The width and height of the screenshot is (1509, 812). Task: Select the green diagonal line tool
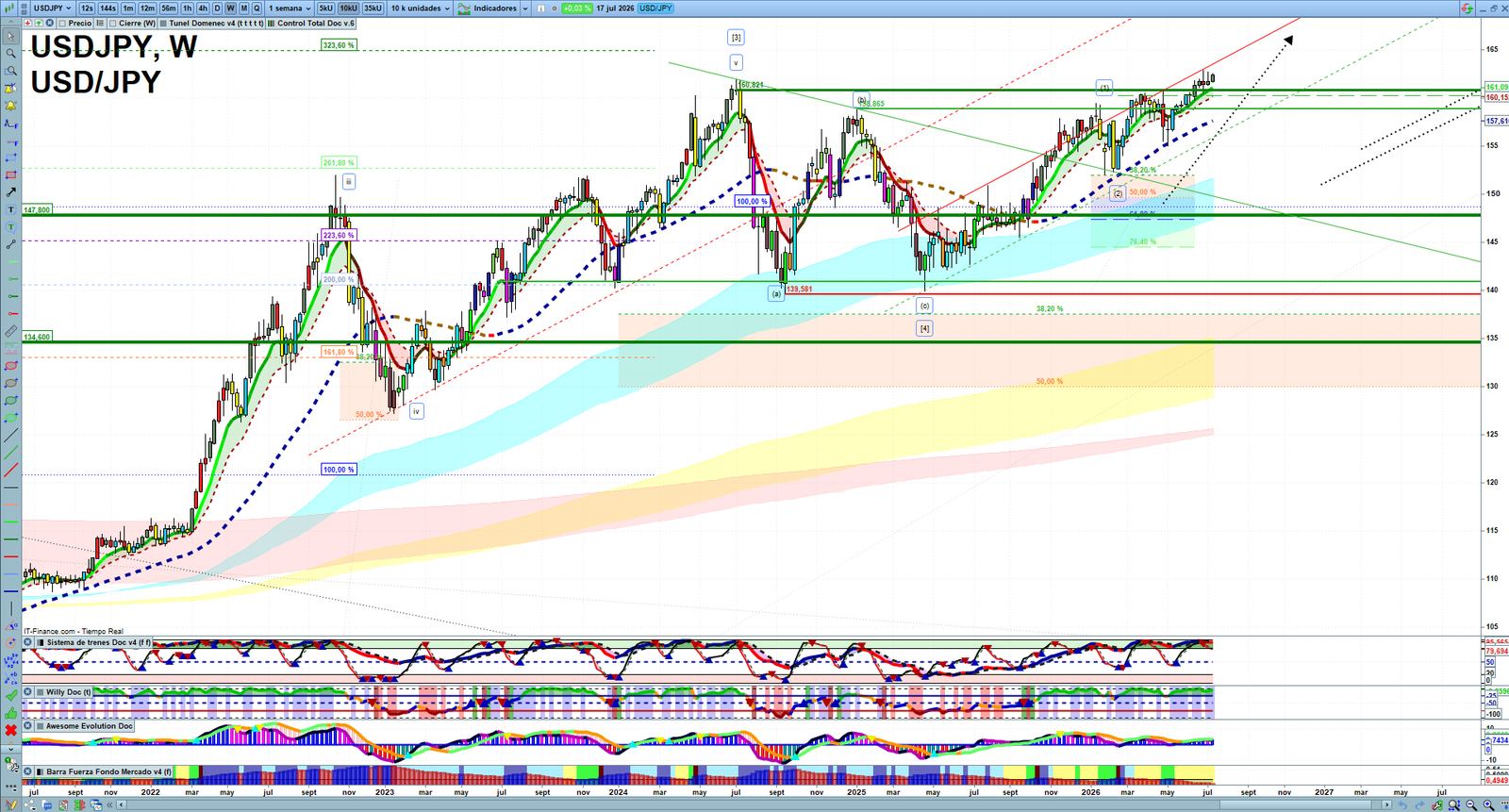(11, 452)
